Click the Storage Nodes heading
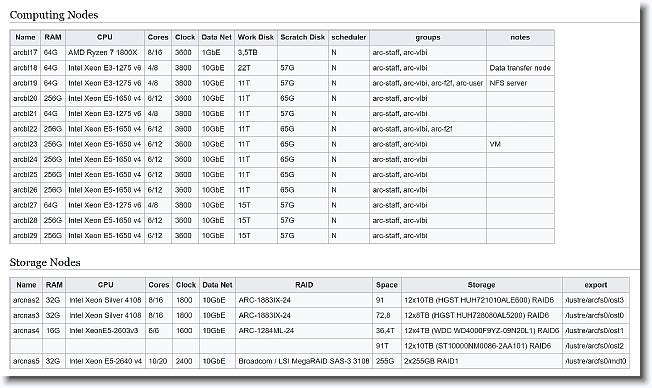 [x=45, y=262]
